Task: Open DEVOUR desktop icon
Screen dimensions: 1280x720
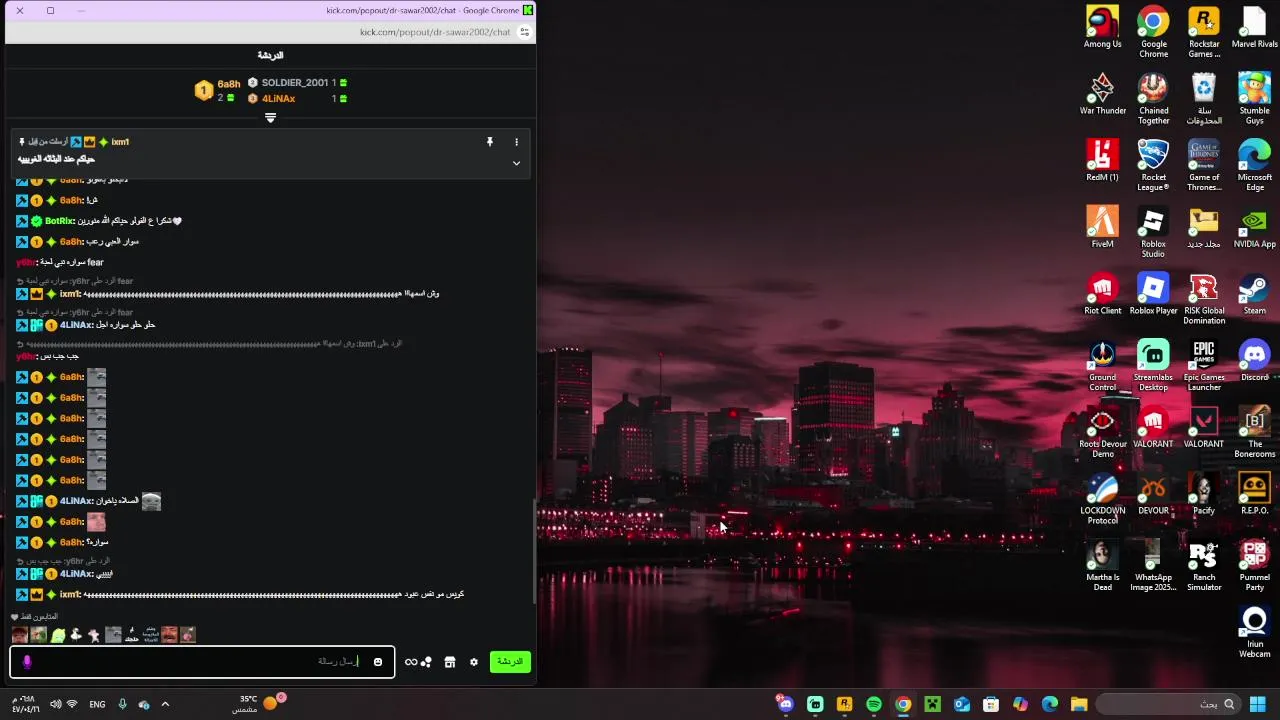Action: click(1154, 496)
